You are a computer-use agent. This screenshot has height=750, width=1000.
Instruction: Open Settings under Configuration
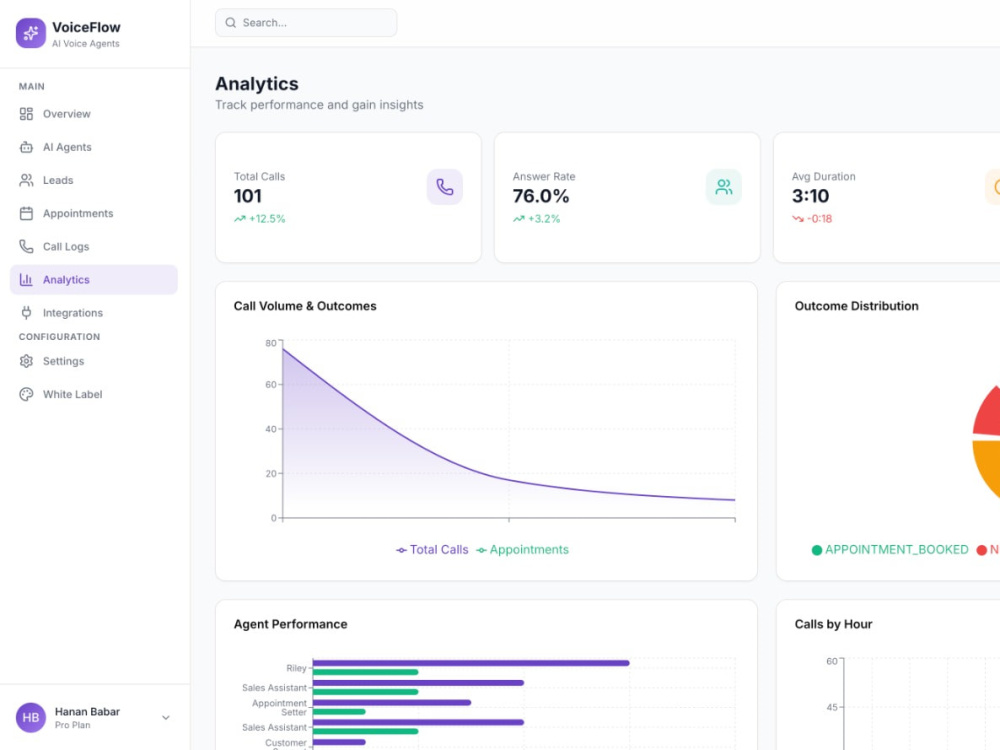pyautogui.click(x=94, y=362)
